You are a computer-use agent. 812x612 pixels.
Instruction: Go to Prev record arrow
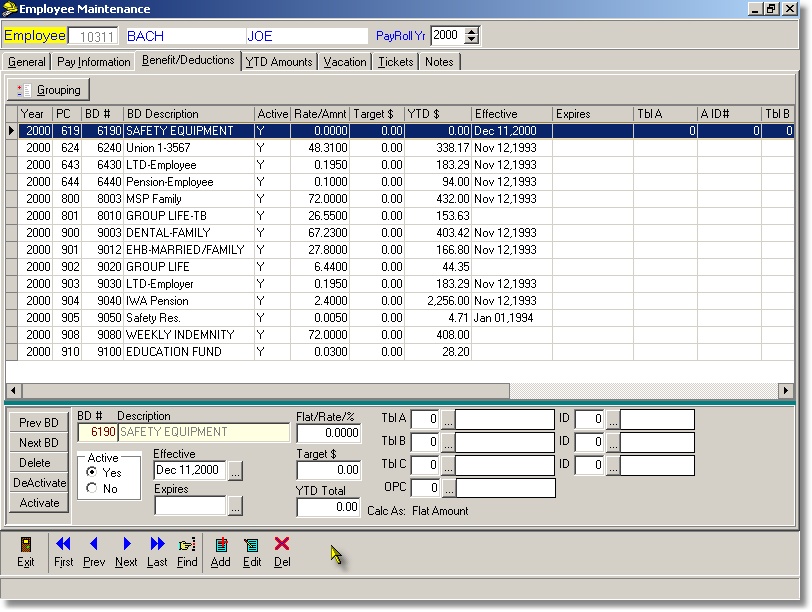[x=94, y=545]
